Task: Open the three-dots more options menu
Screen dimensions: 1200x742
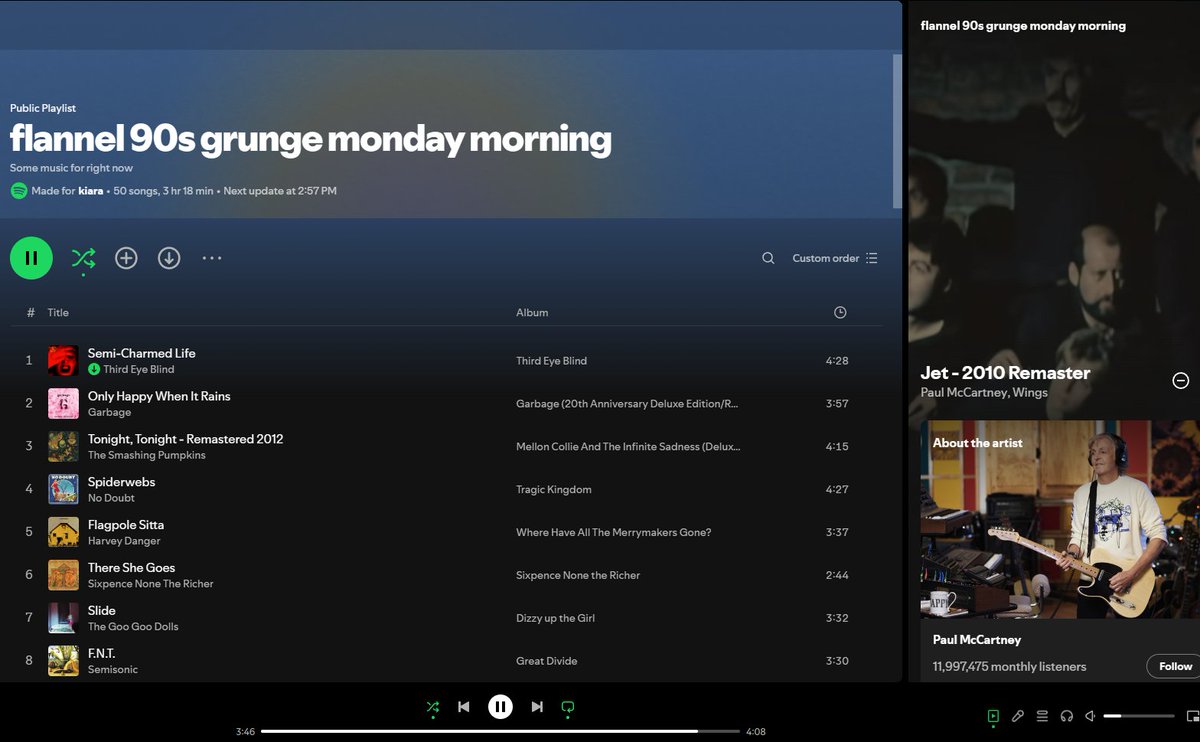Action: [212, 258]
